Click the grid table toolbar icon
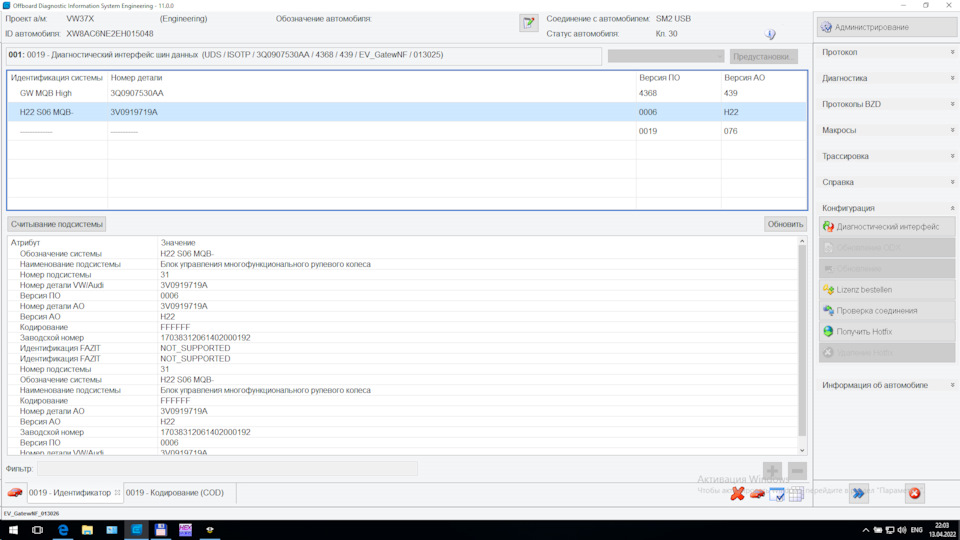960x540 pixels. point(796,494)
